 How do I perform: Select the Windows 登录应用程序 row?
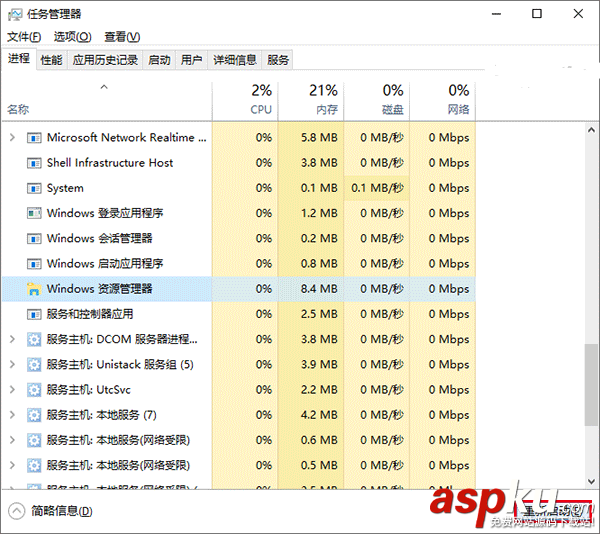(x=239, y=213)
